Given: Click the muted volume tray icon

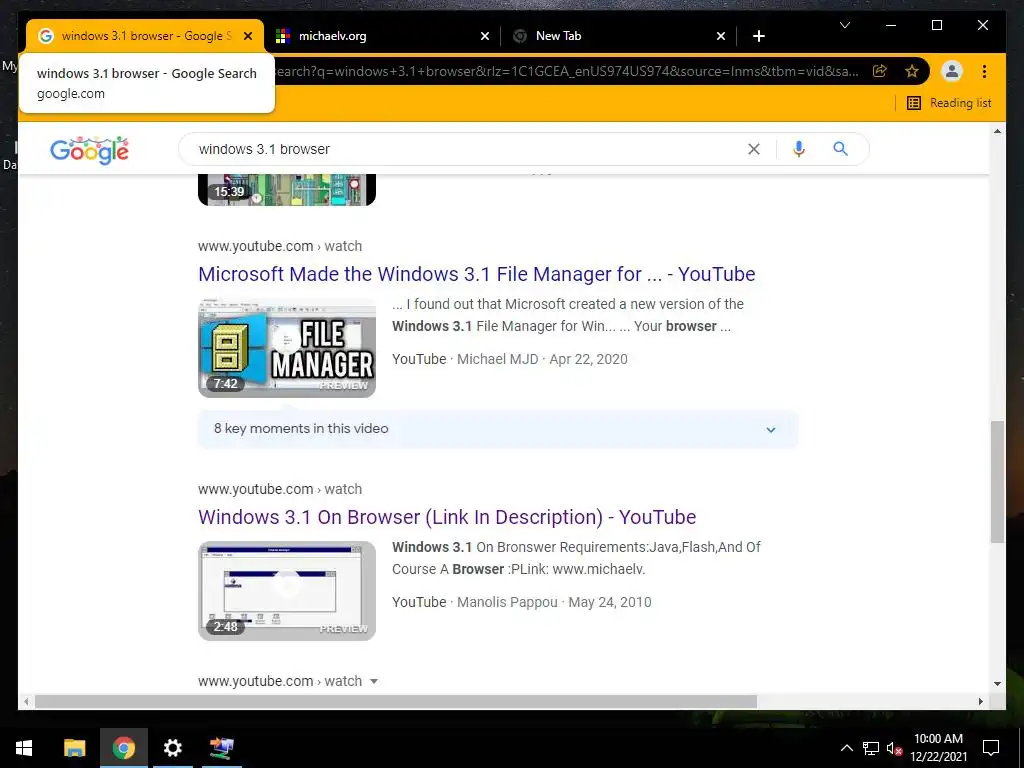Looking at the screenshot, I should point(894,748).
